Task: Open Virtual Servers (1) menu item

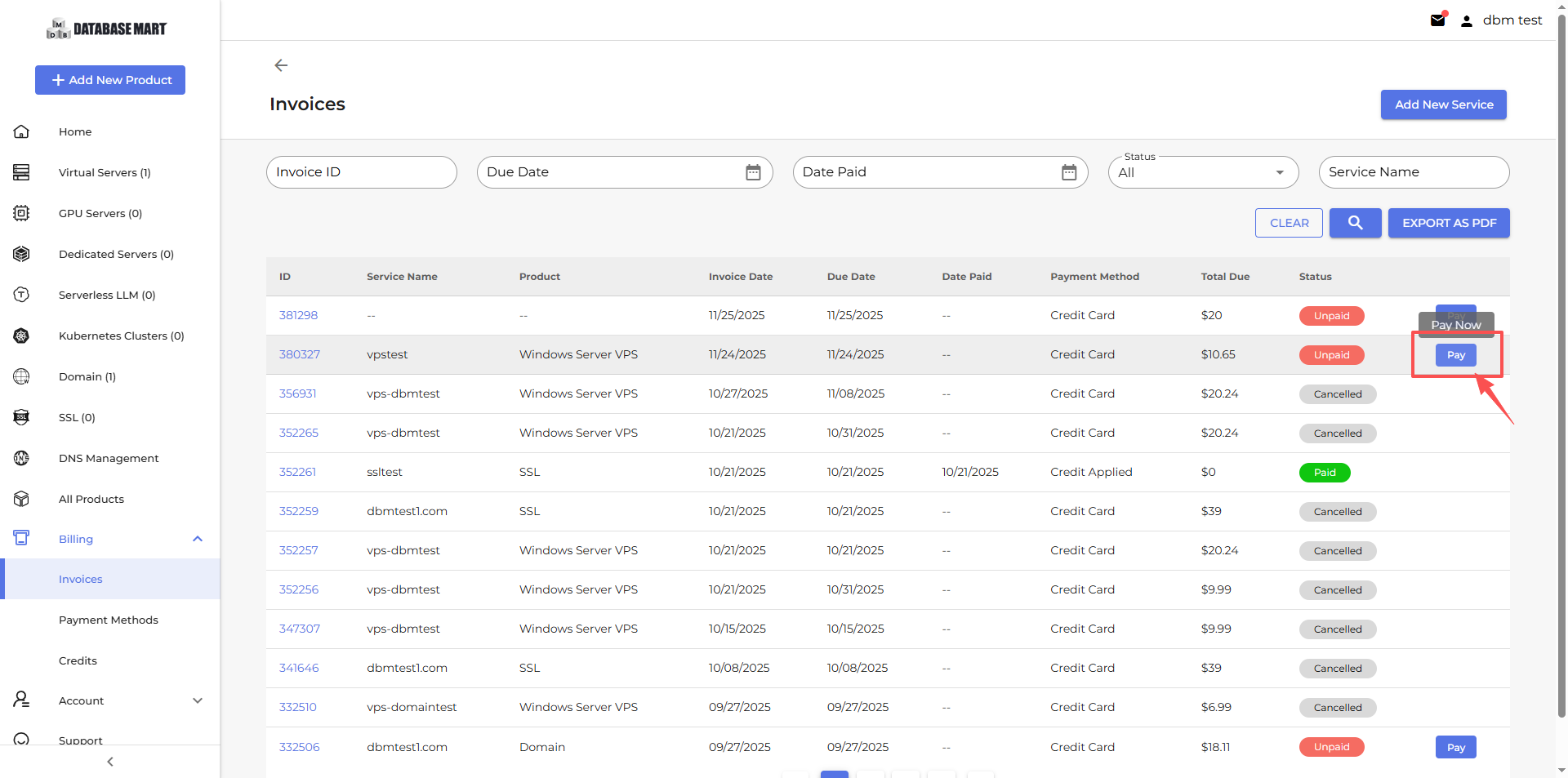Action: coord(105,172)
